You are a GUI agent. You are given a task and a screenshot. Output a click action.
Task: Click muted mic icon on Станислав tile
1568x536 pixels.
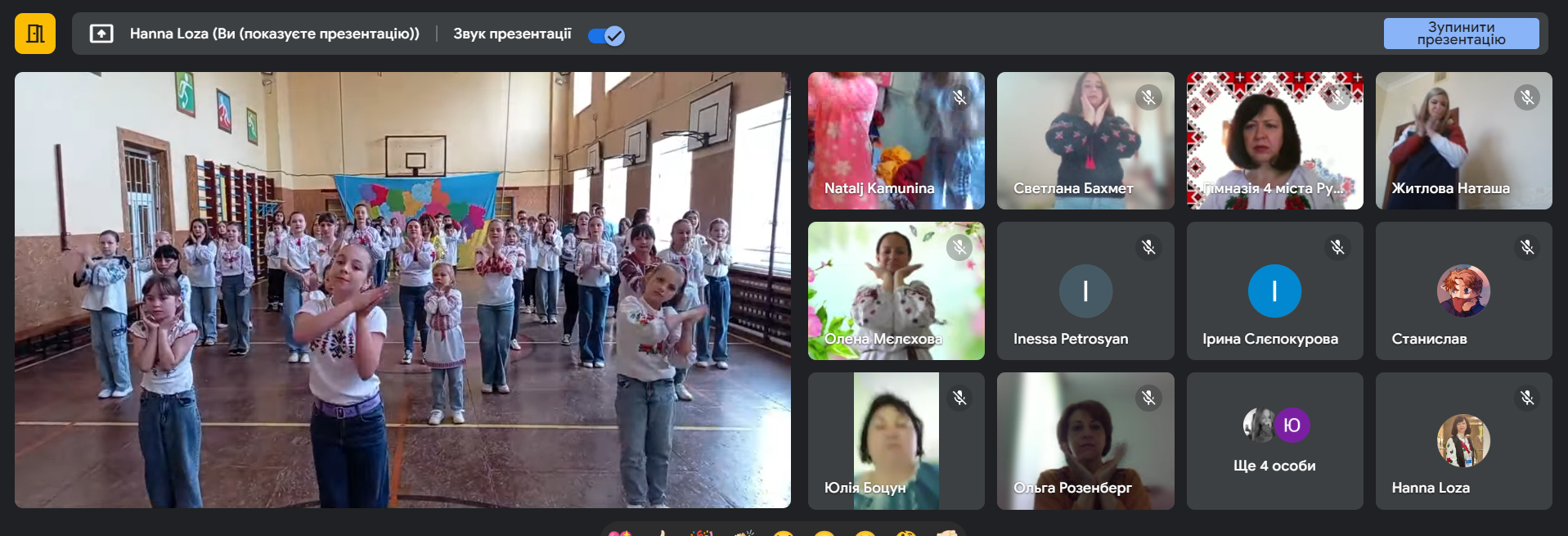1526,247
